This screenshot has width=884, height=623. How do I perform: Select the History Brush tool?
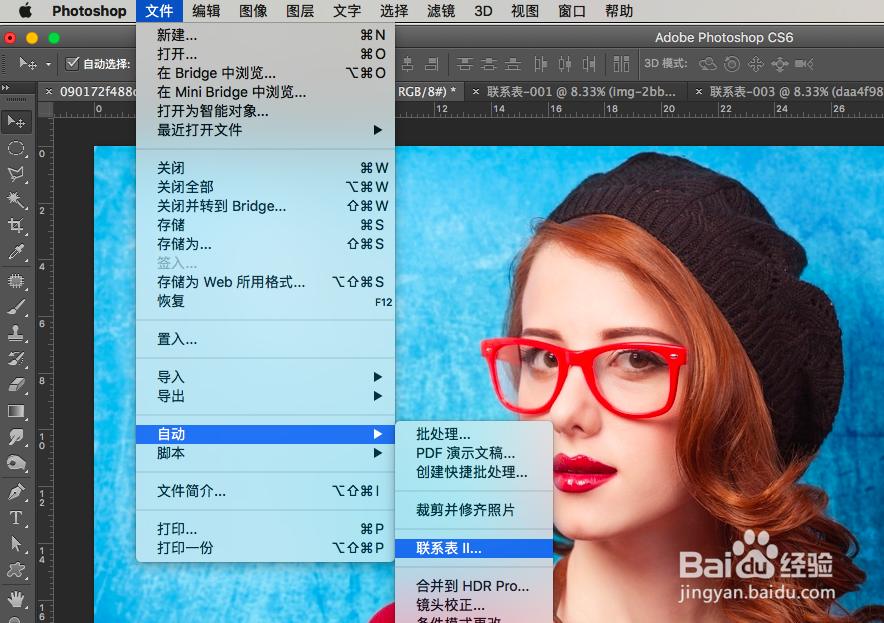point(16,359)
